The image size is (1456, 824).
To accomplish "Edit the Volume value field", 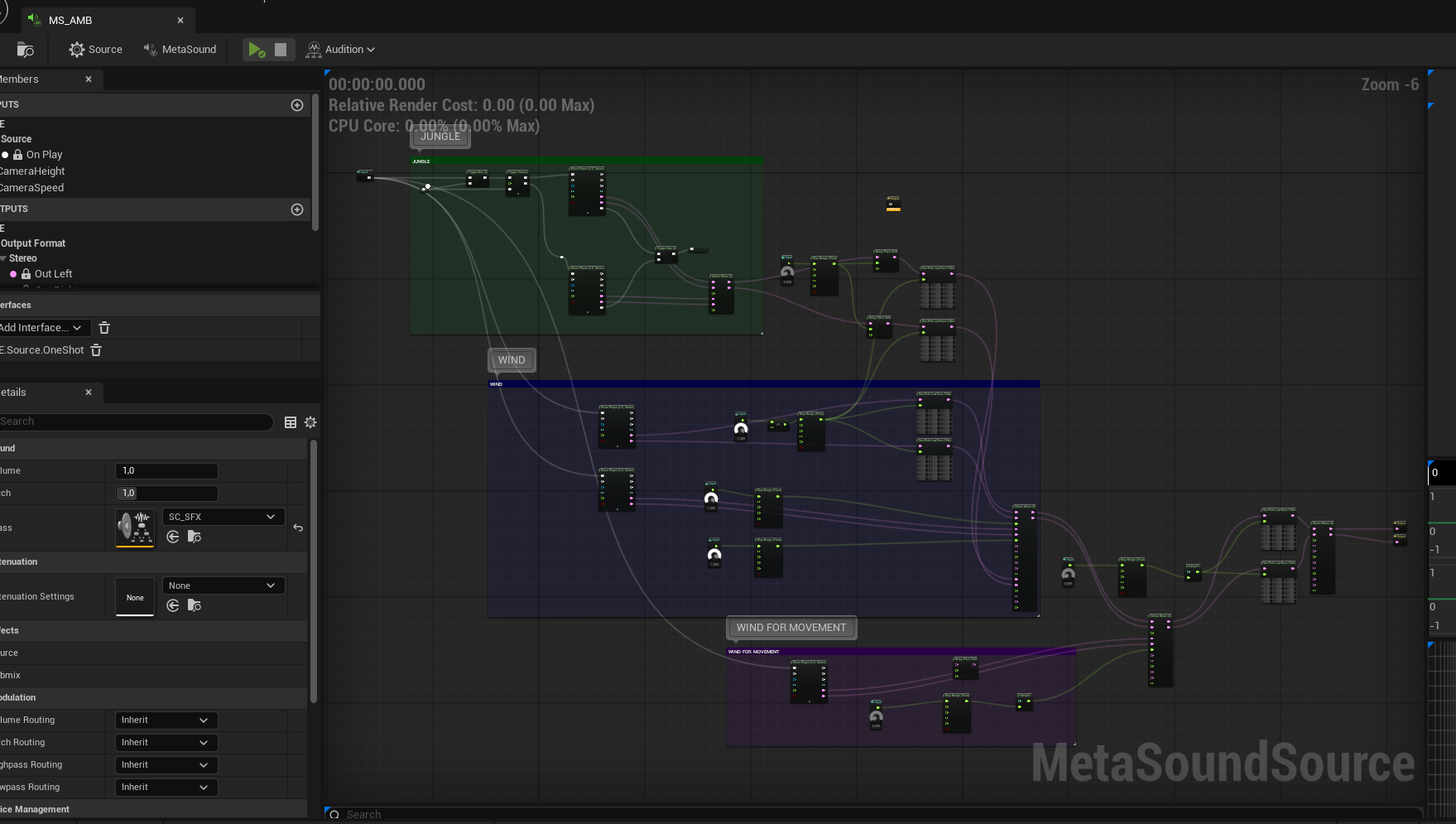I will (x=166, y=470).
